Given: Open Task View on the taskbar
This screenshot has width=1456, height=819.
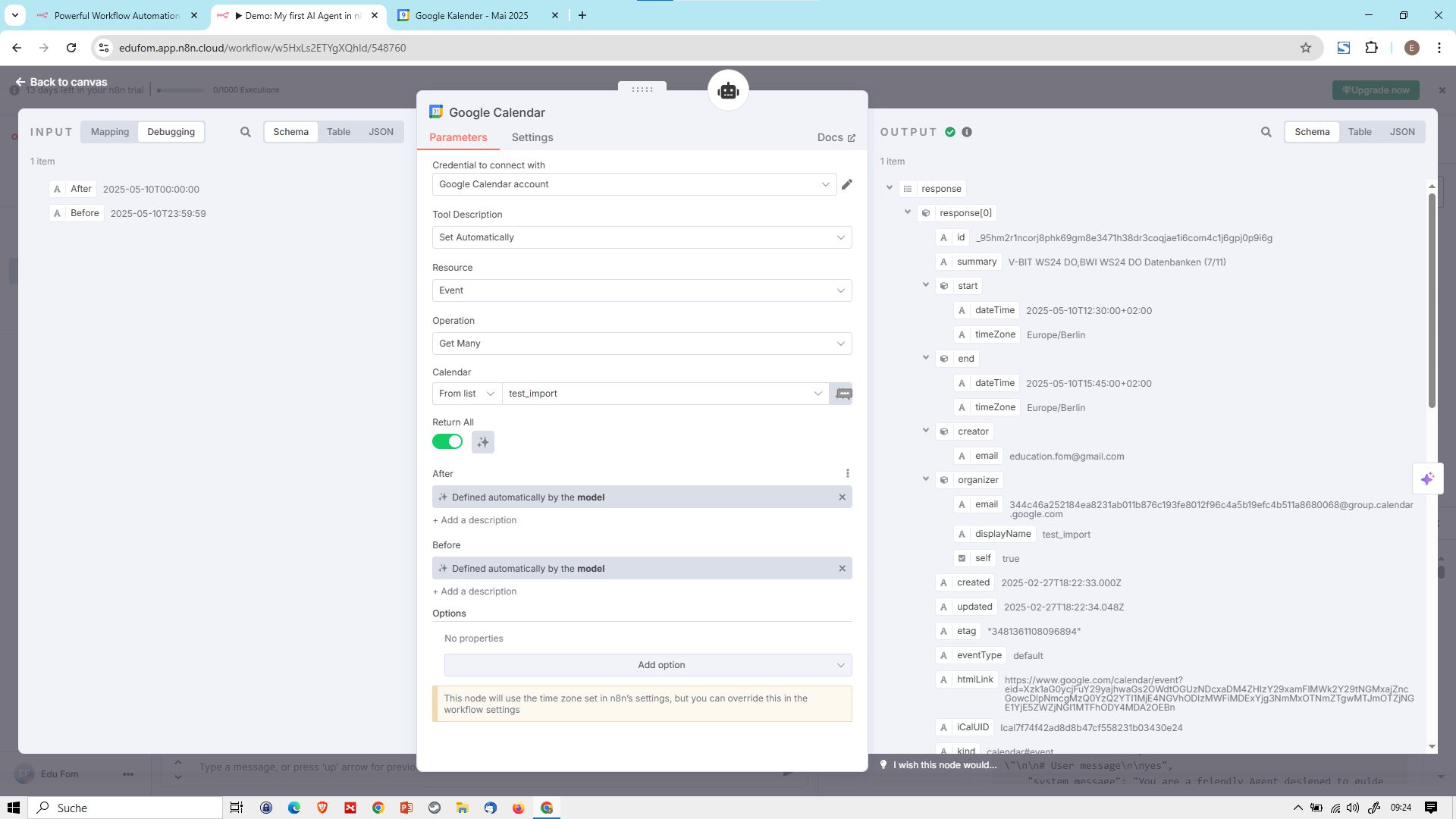Looking at the screenshot, I should (x=237, y=808).
